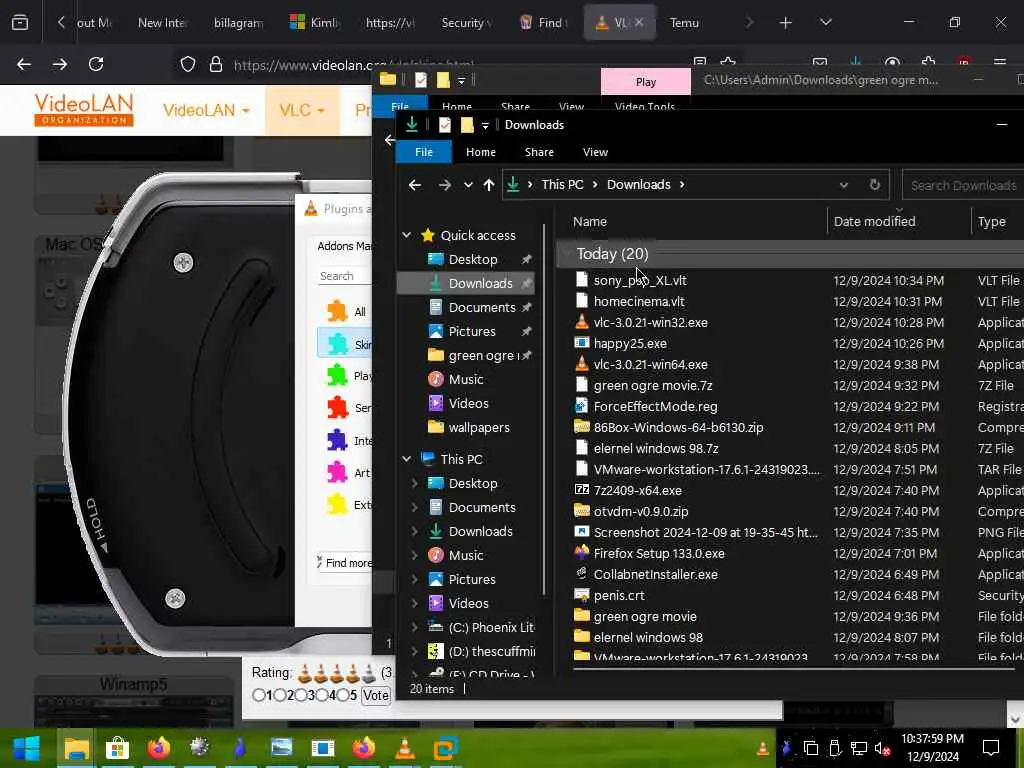Open the Home ribbon tab in Downloads window
The height and width of the screenshot is (768, 1024).
[481, 152]
